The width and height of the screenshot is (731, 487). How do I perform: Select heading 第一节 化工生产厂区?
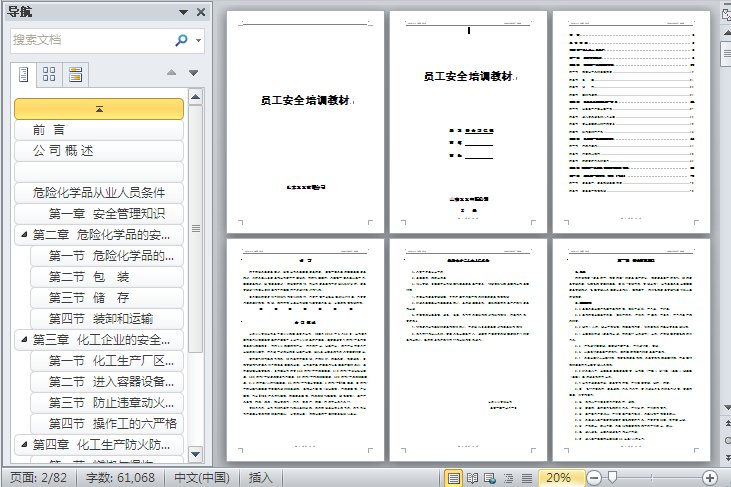pos(107,361)
